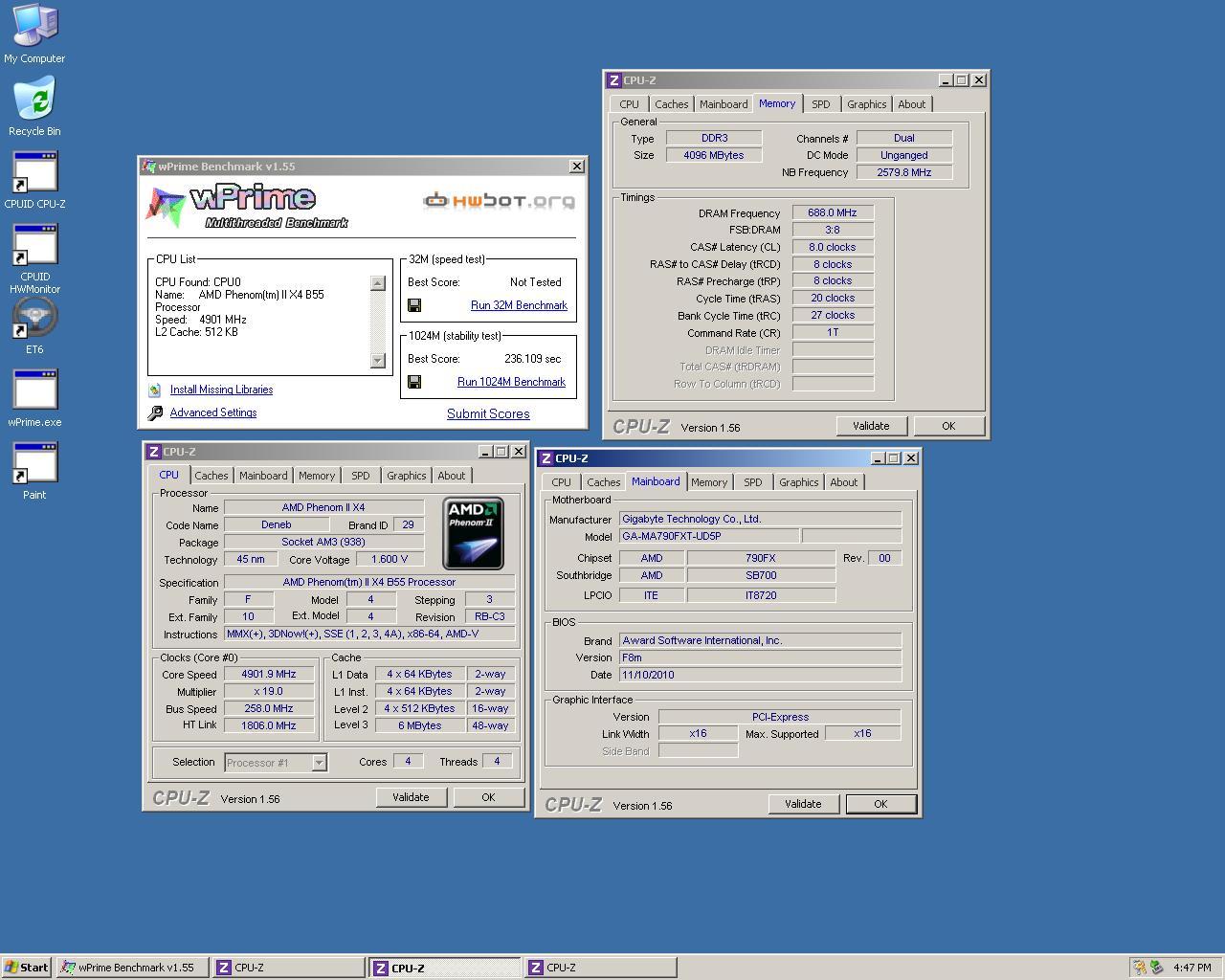This screenshot has width=1225, height=980.
Task: Click the Z icon in CPU tab window title bar
Action: tap(153, 452)
